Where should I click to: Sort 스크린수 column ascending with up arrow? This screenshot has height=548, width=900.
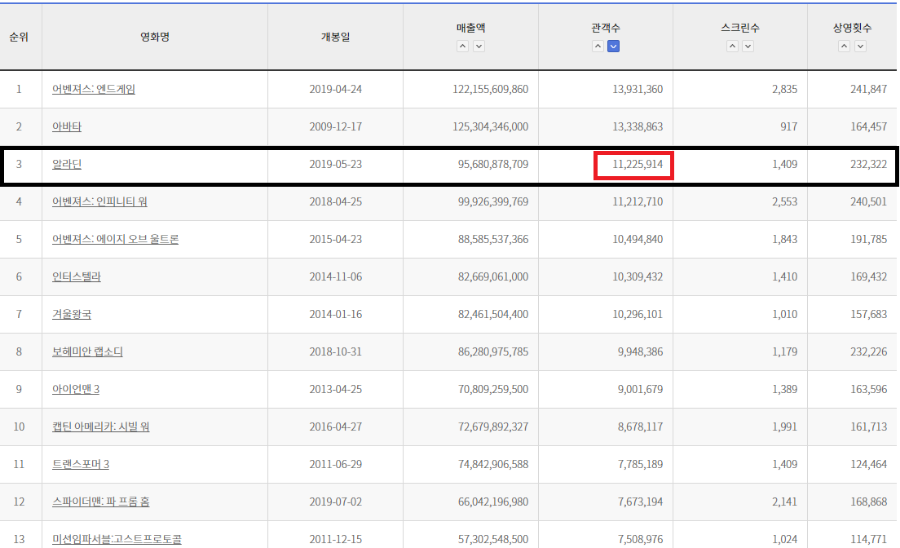(732, 46)
